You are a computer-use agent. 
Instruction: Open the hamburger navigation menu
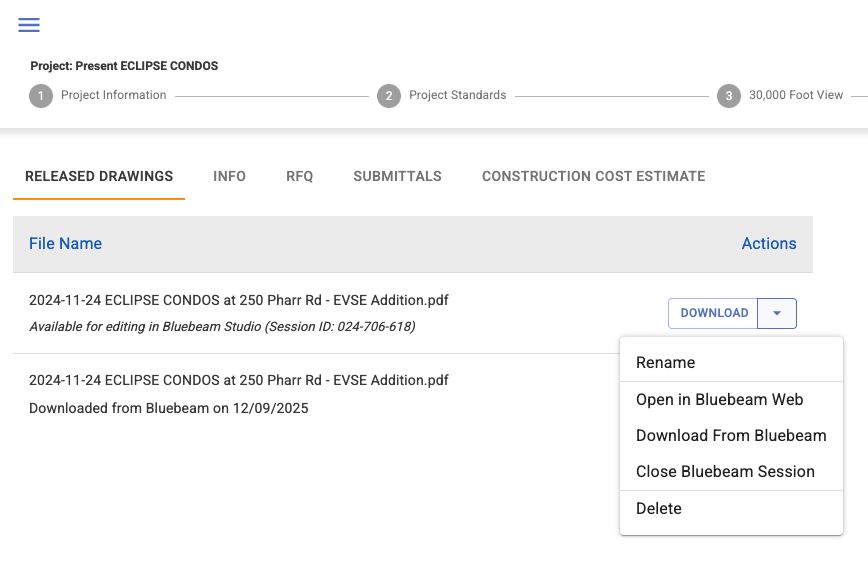pyautogui.click(x=29, y=25)
